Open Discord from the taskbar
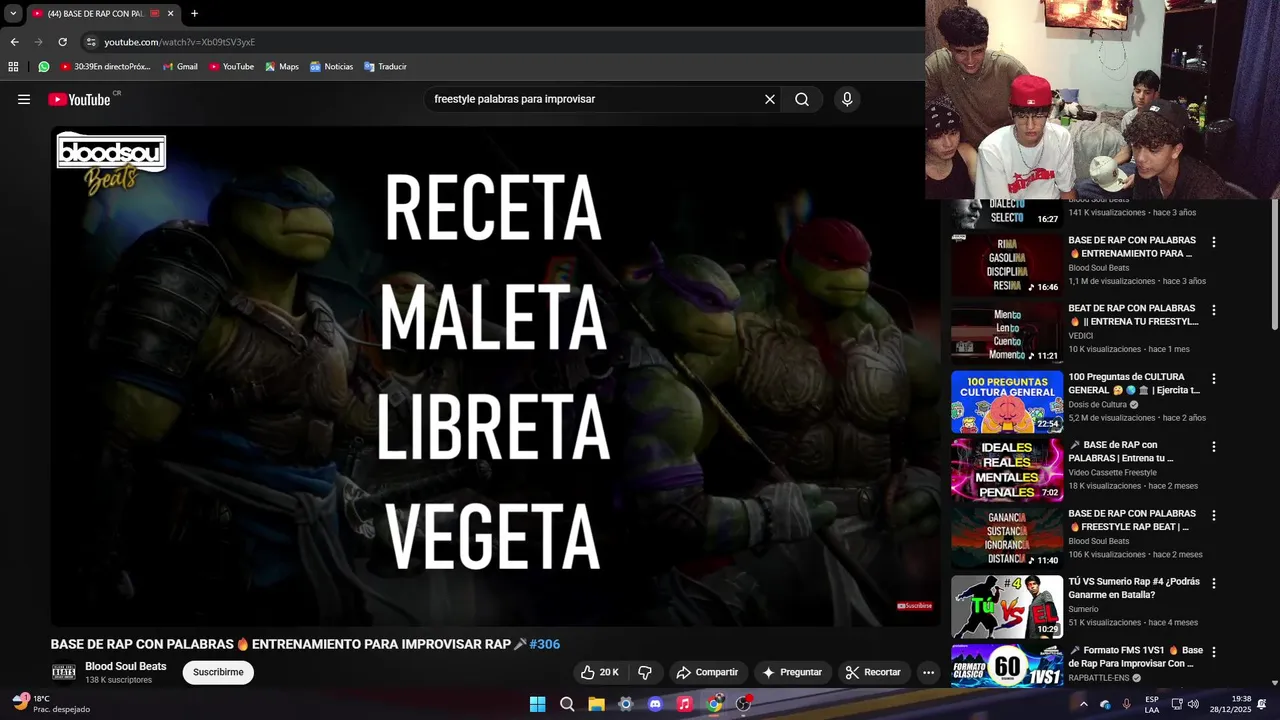Viewport: 1280px width, 720px height. (x=655, y=704)
